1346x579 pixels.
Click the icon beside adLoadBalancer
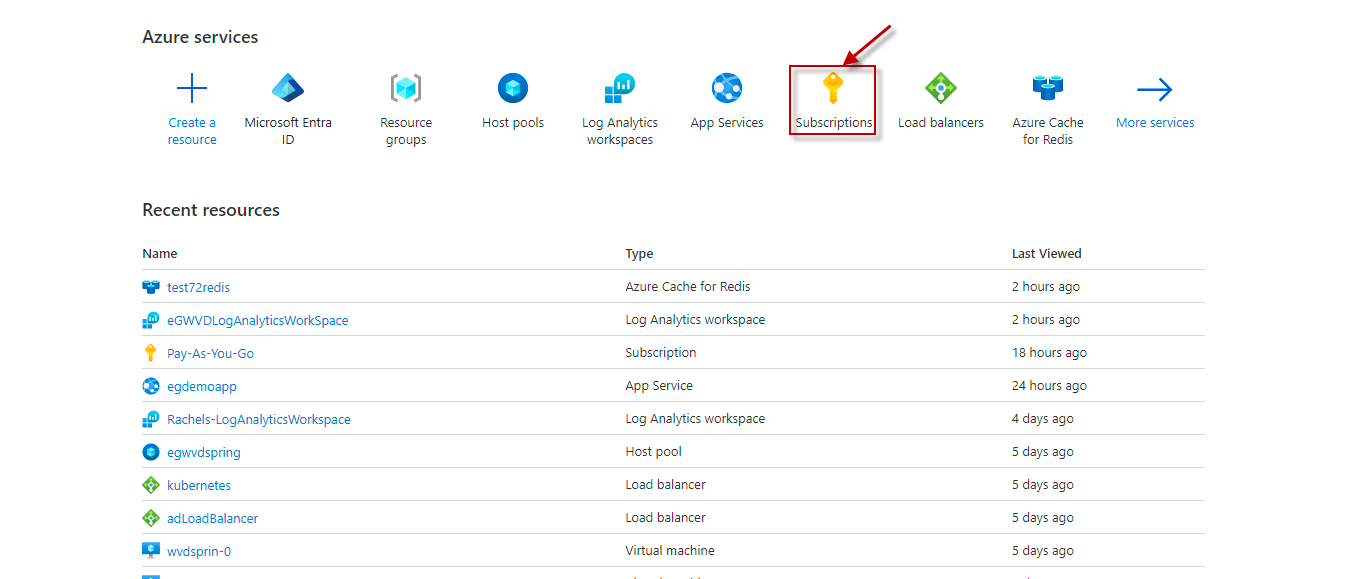pyautogui.click(x=151, y=518)
